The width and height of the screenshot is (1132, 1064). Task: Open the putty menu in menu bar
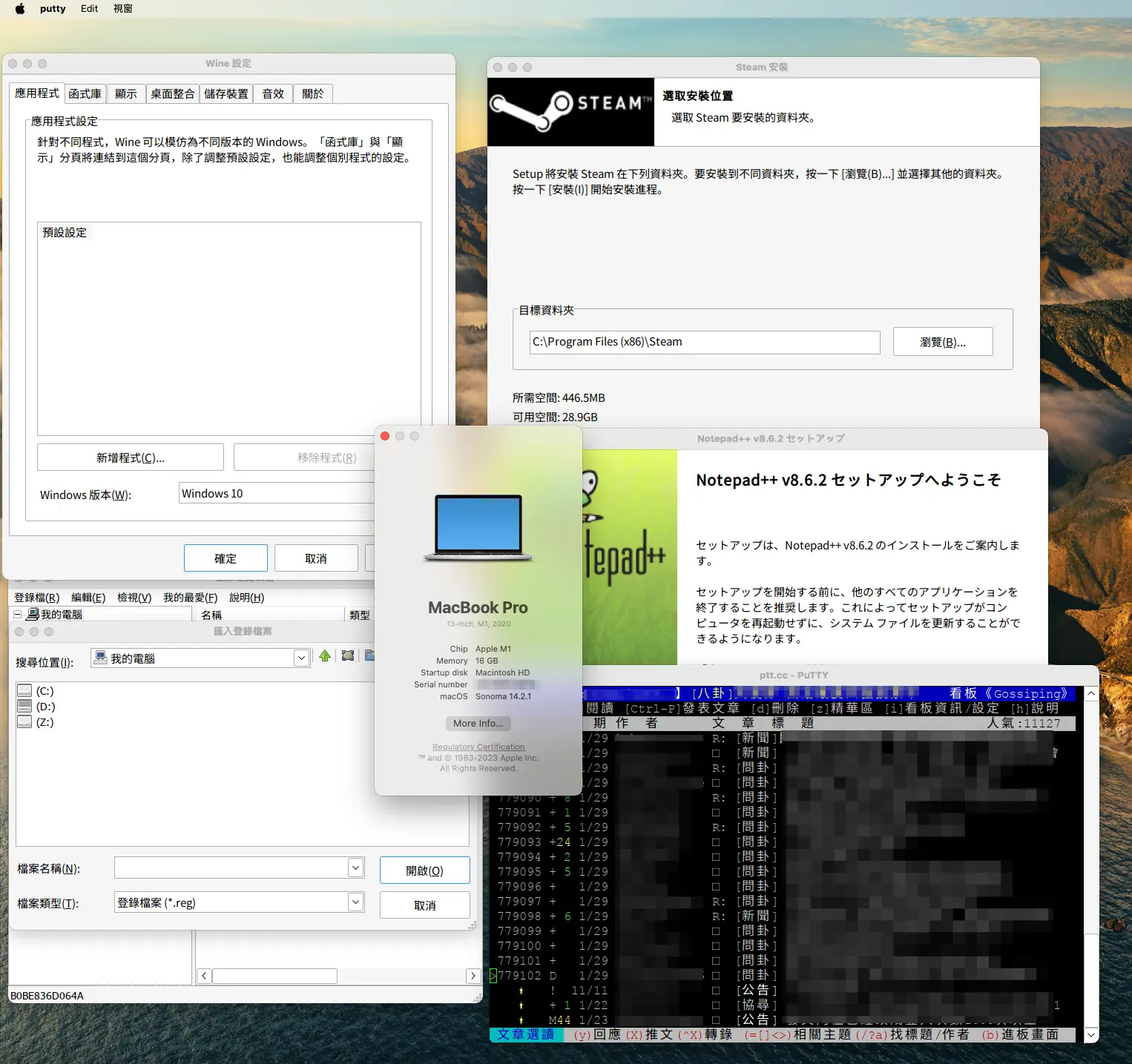click(x=53, y=9)
